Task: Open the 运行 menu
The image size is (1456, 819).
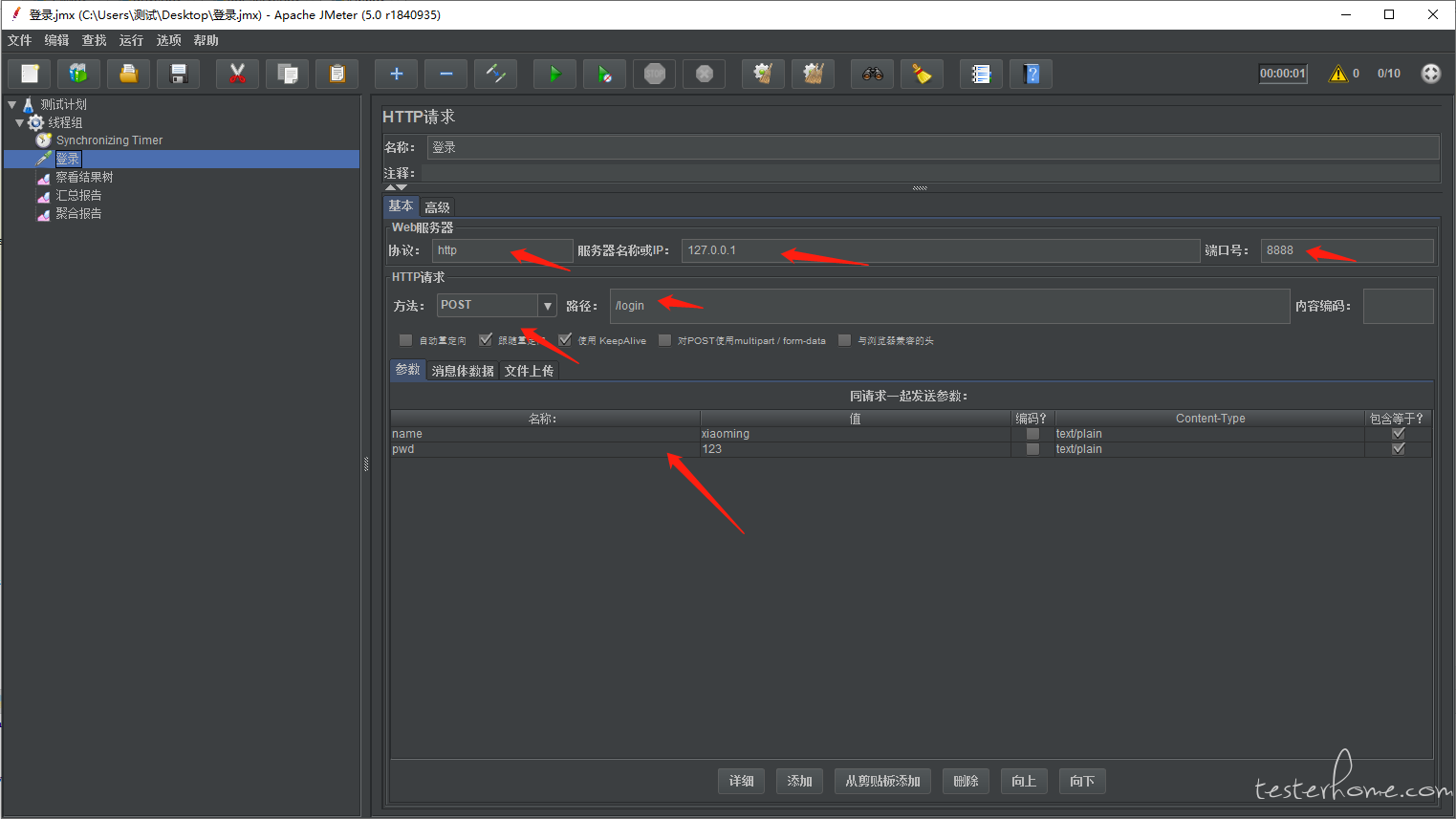Action: (x=132, y=40)
